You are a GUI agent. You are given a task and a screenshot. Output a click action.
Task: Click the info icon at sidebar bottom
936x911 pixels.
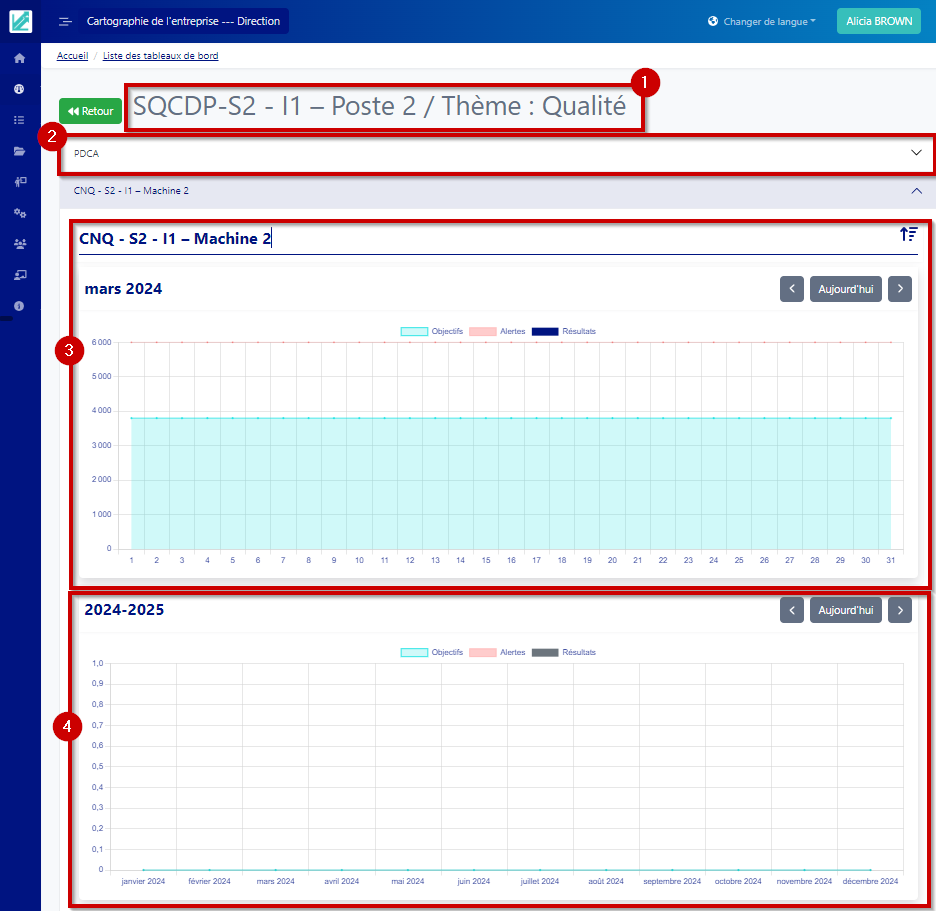[x=19, y=305]
